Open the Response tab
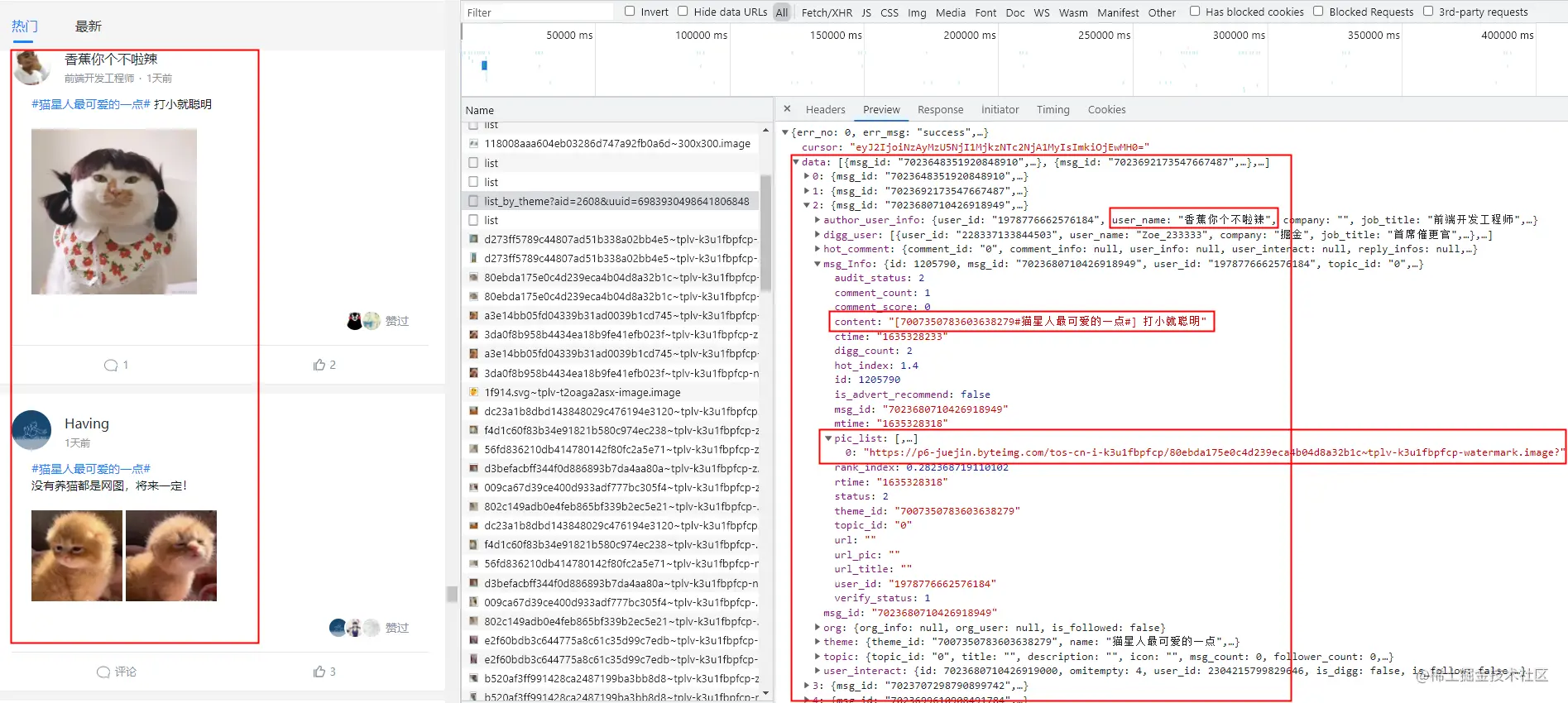The image size is (1568, 703). [940, 110]
